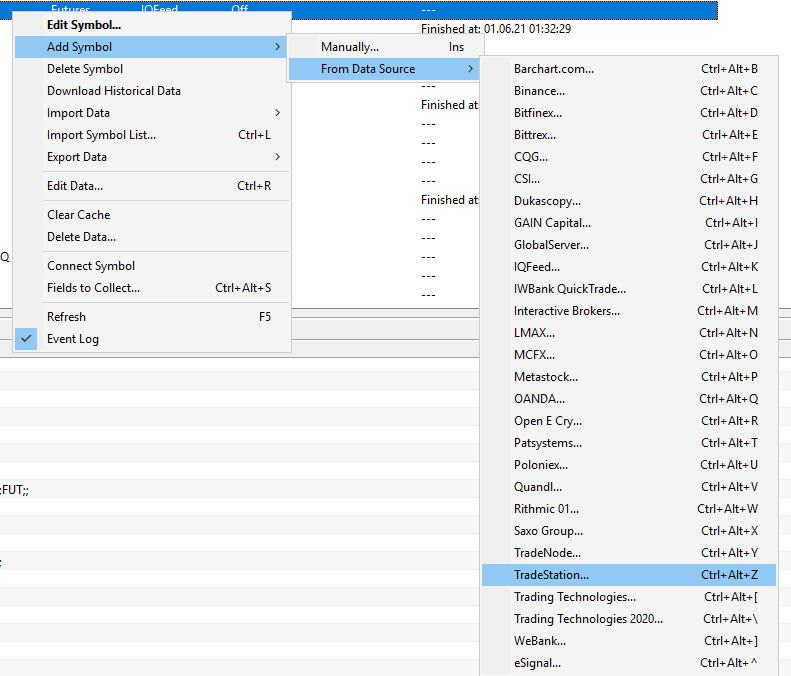Screen dimensions: 791x676
Task: Expand From Data Source submenu
Action: (x=385, y=69)
